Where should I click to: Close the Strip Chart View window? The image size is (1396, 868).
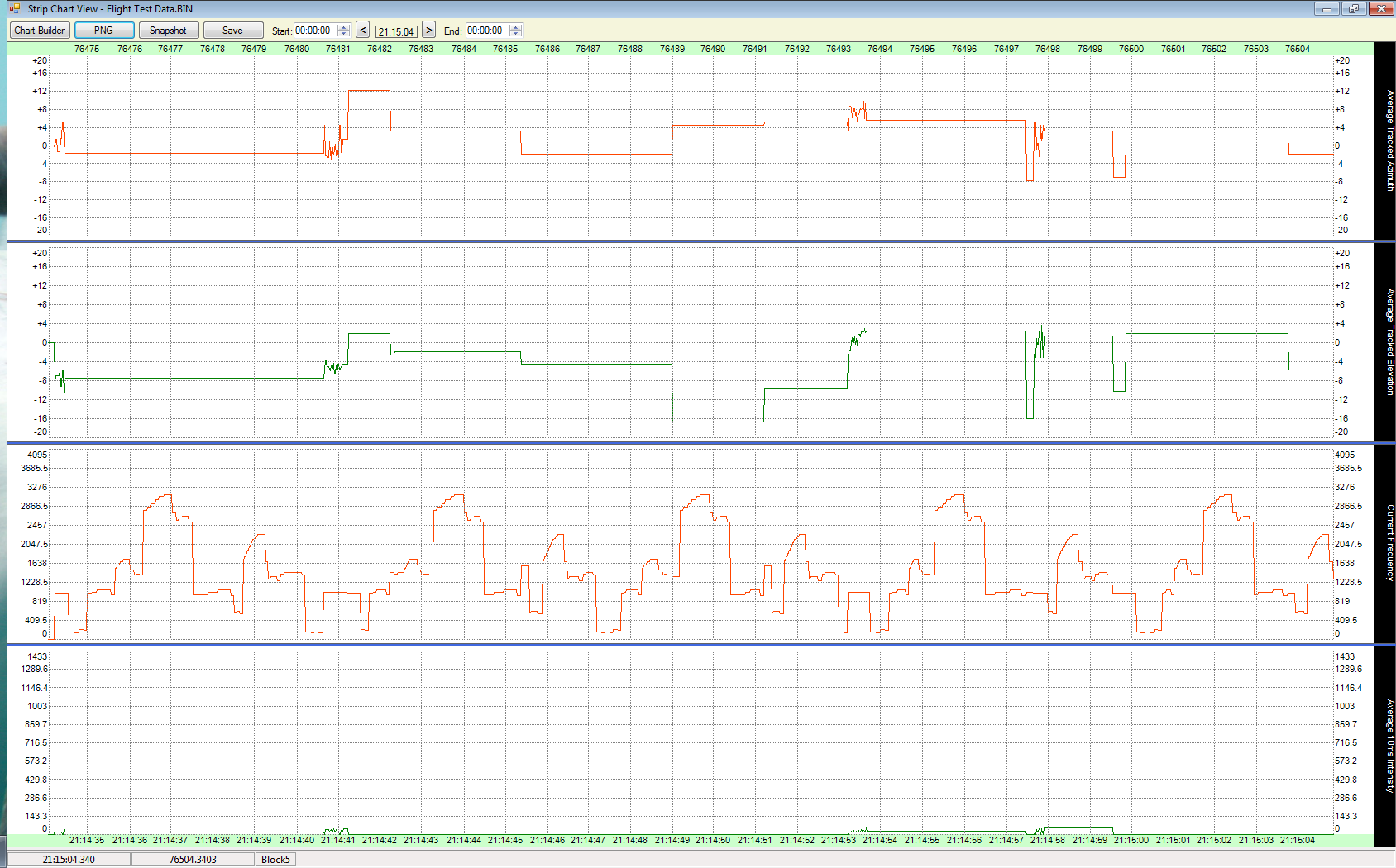click(x=1381, y=8)
